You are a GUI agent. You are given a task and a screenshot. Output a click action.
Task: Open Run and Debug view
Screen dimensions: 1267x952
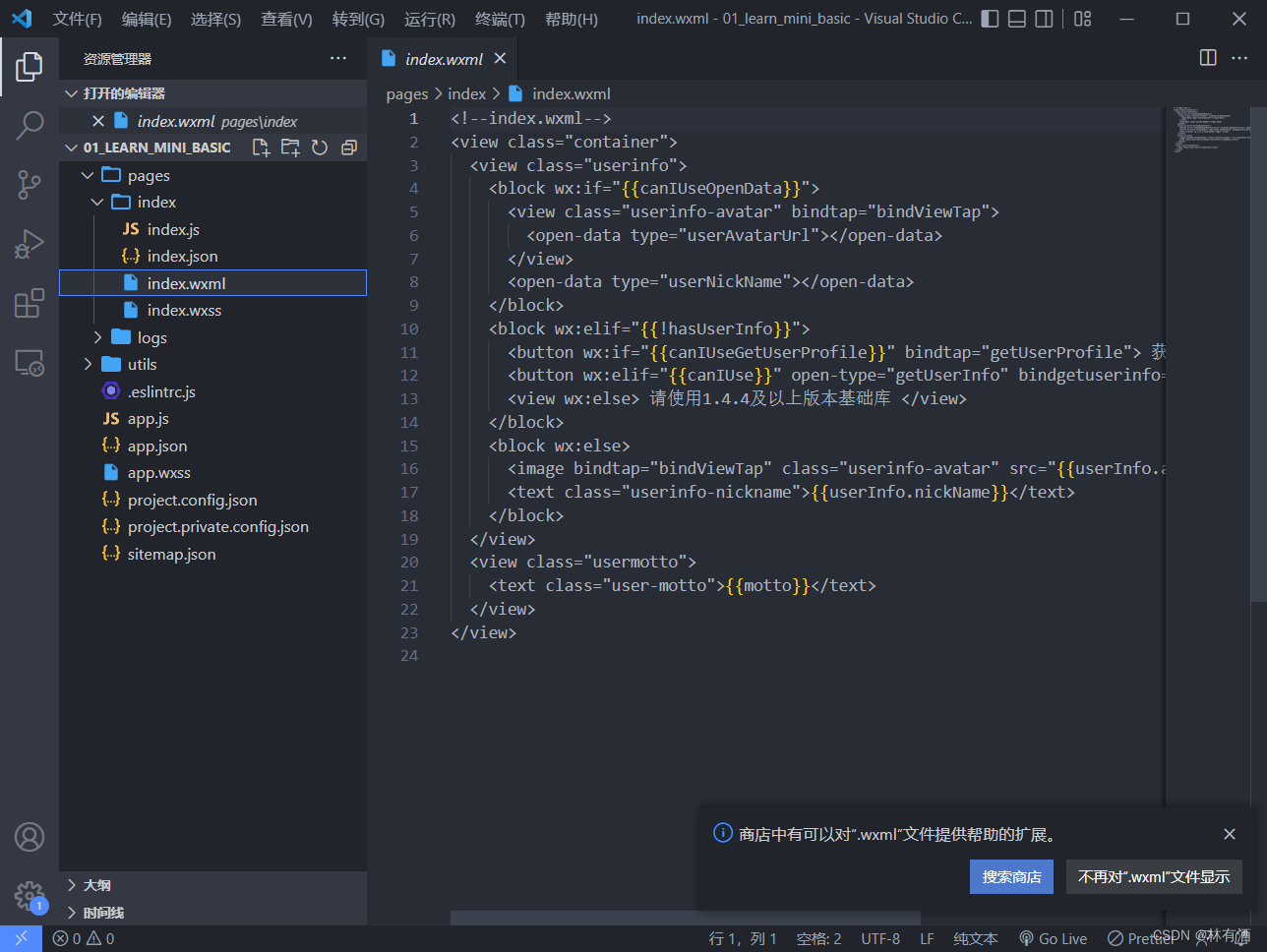(x=30, y=244)
